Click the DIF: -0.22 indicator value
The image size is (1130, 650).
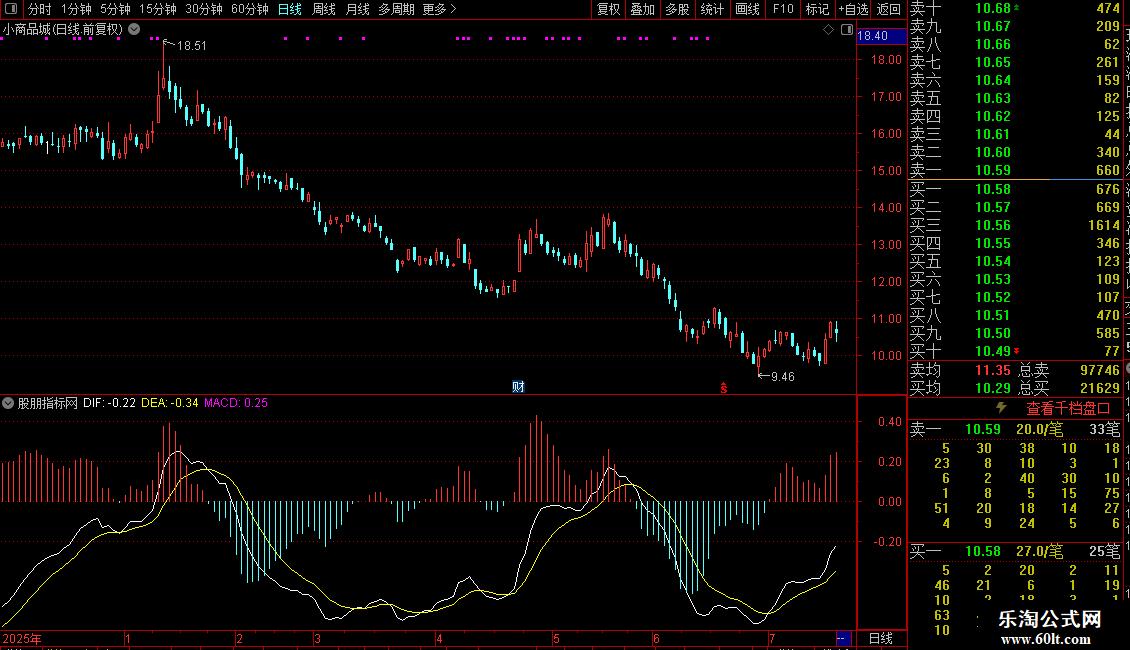(110, 403)
